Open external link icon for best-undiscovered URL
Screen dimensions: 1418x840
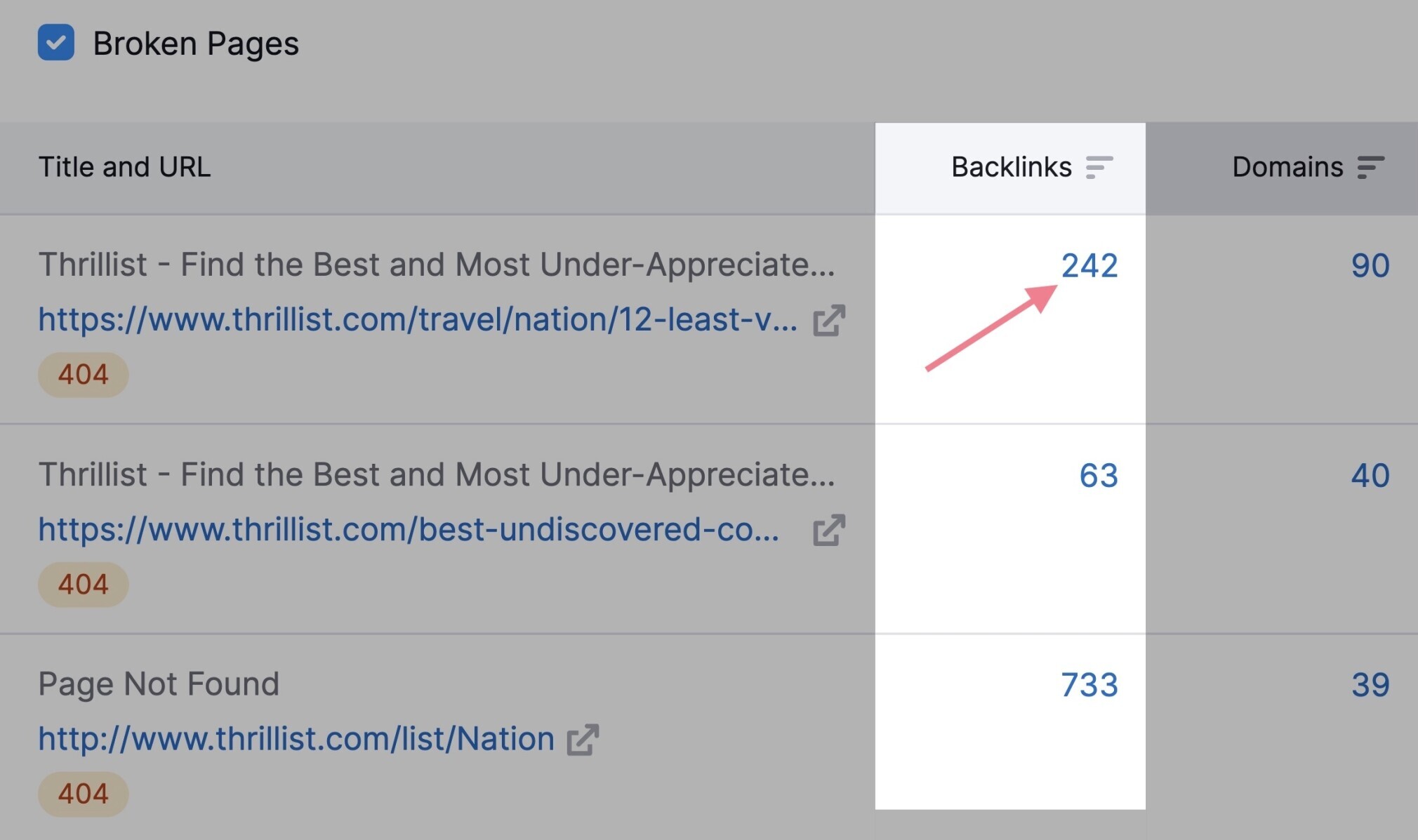click(x=829, y=530)
